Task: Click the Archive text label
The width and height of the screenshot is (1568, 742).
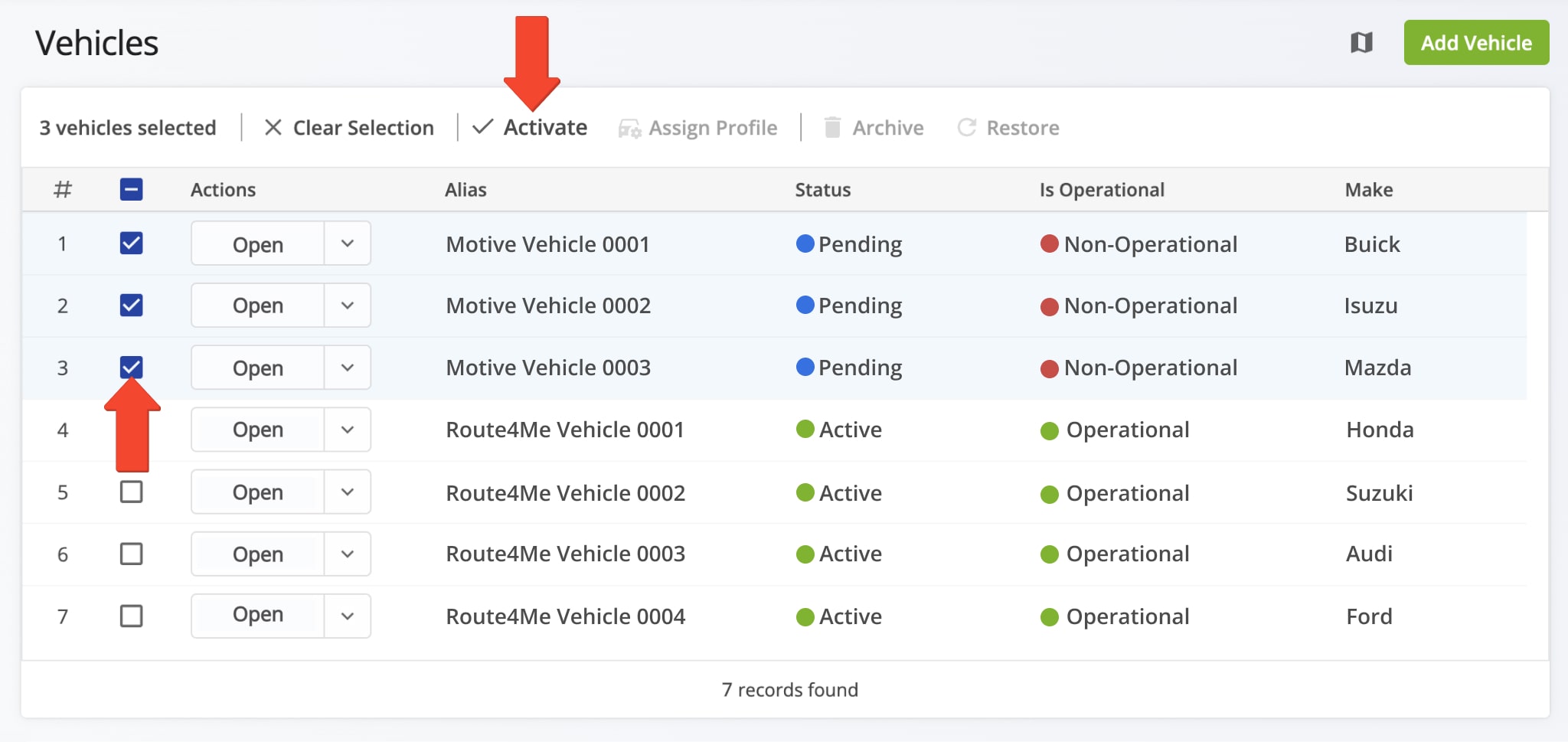Action: [888, 128]
